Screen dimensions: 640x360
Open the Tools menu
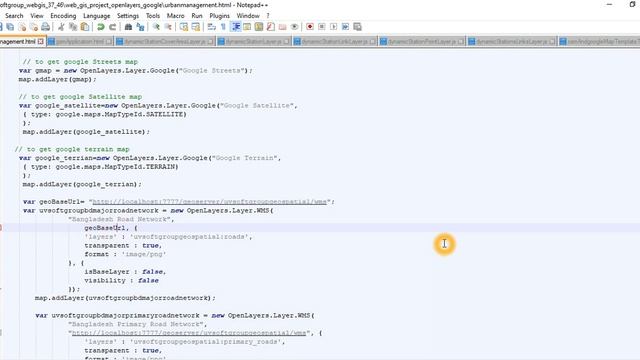(x=153, y=16)
